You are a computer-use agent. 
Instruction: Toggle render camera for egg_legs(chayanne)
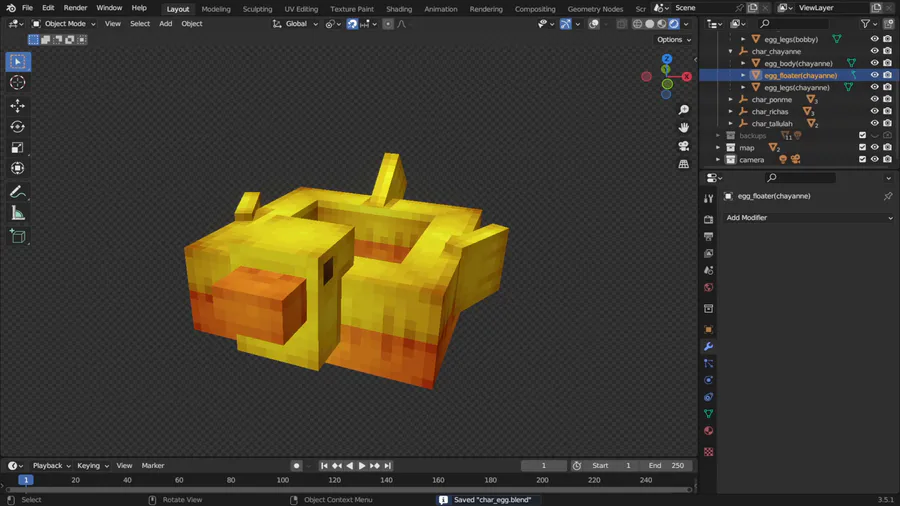[x=887, y=87]
